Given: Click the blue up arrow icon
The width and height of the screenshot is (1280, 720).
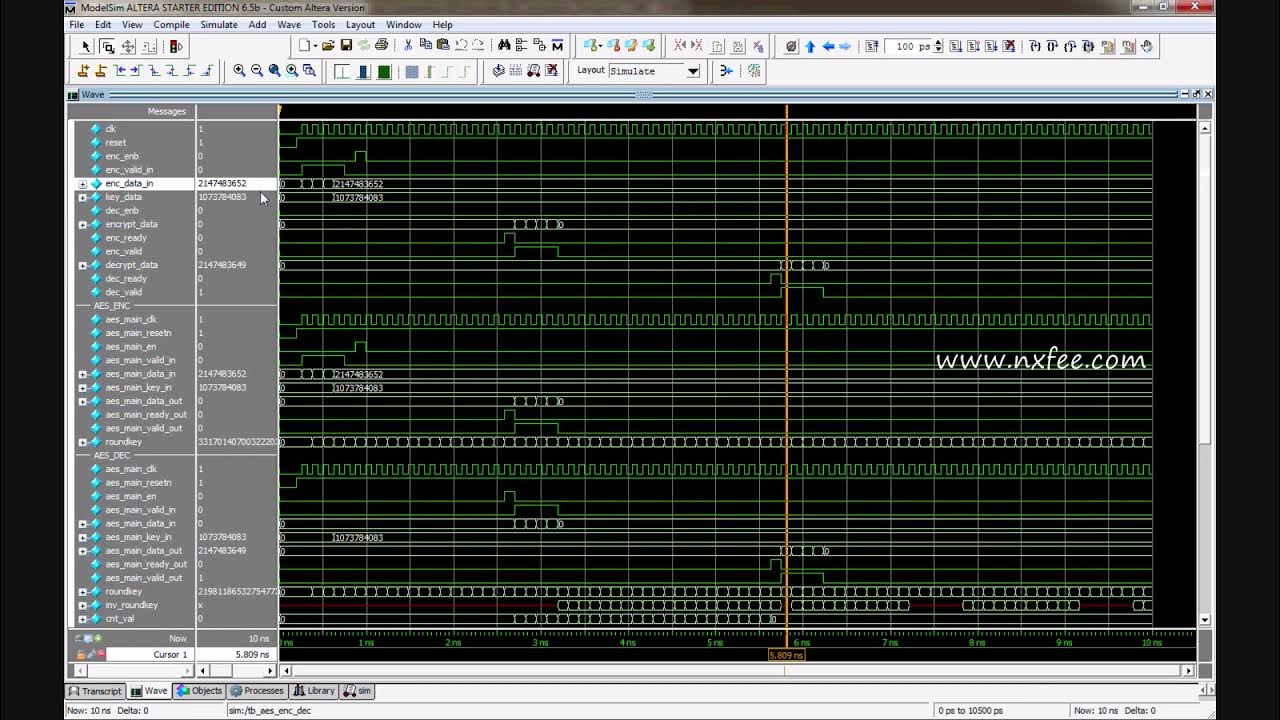Looking at the screenshot, I should click(810, 46).
